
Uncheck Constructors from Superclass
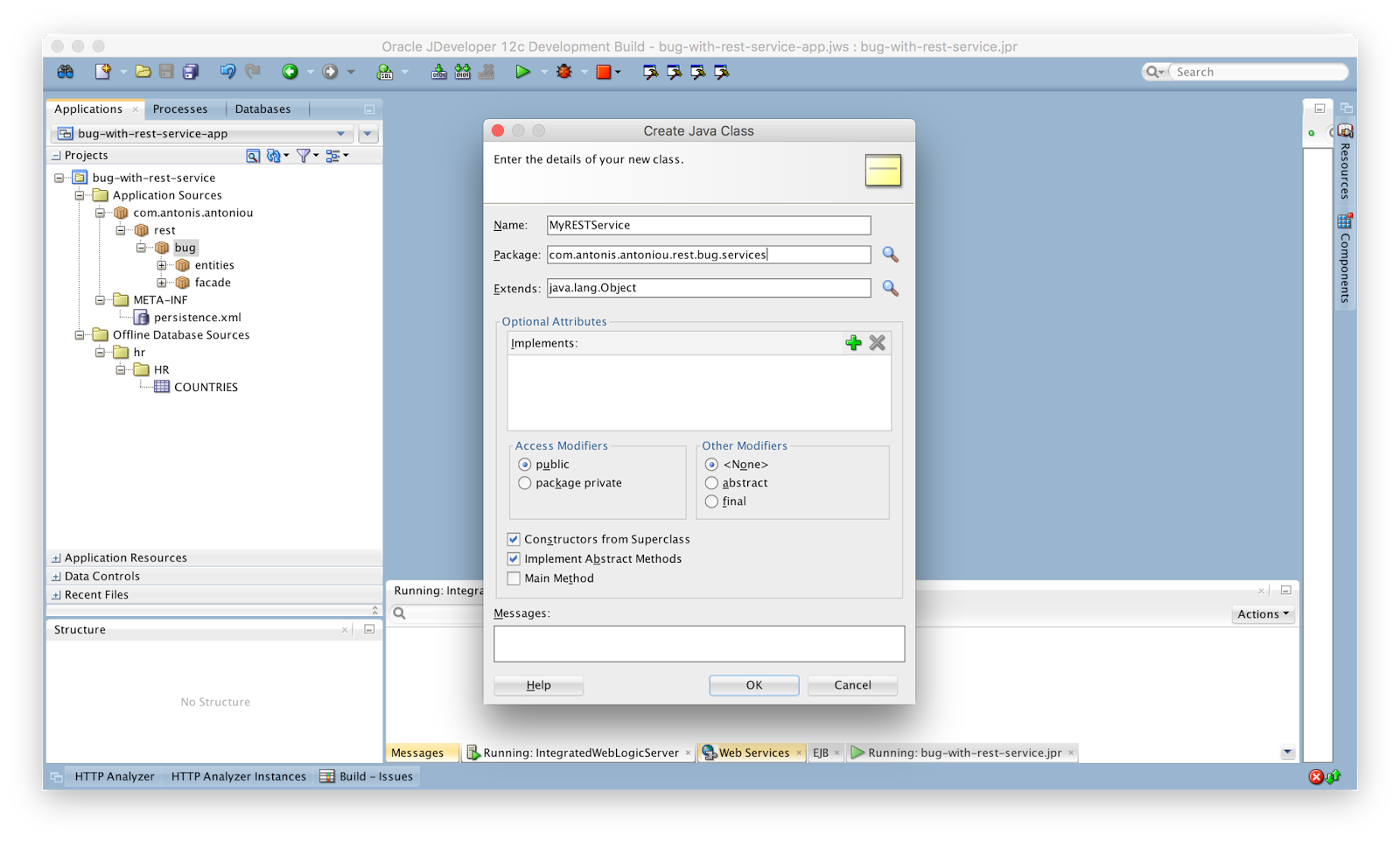click(x=514, y=539)
